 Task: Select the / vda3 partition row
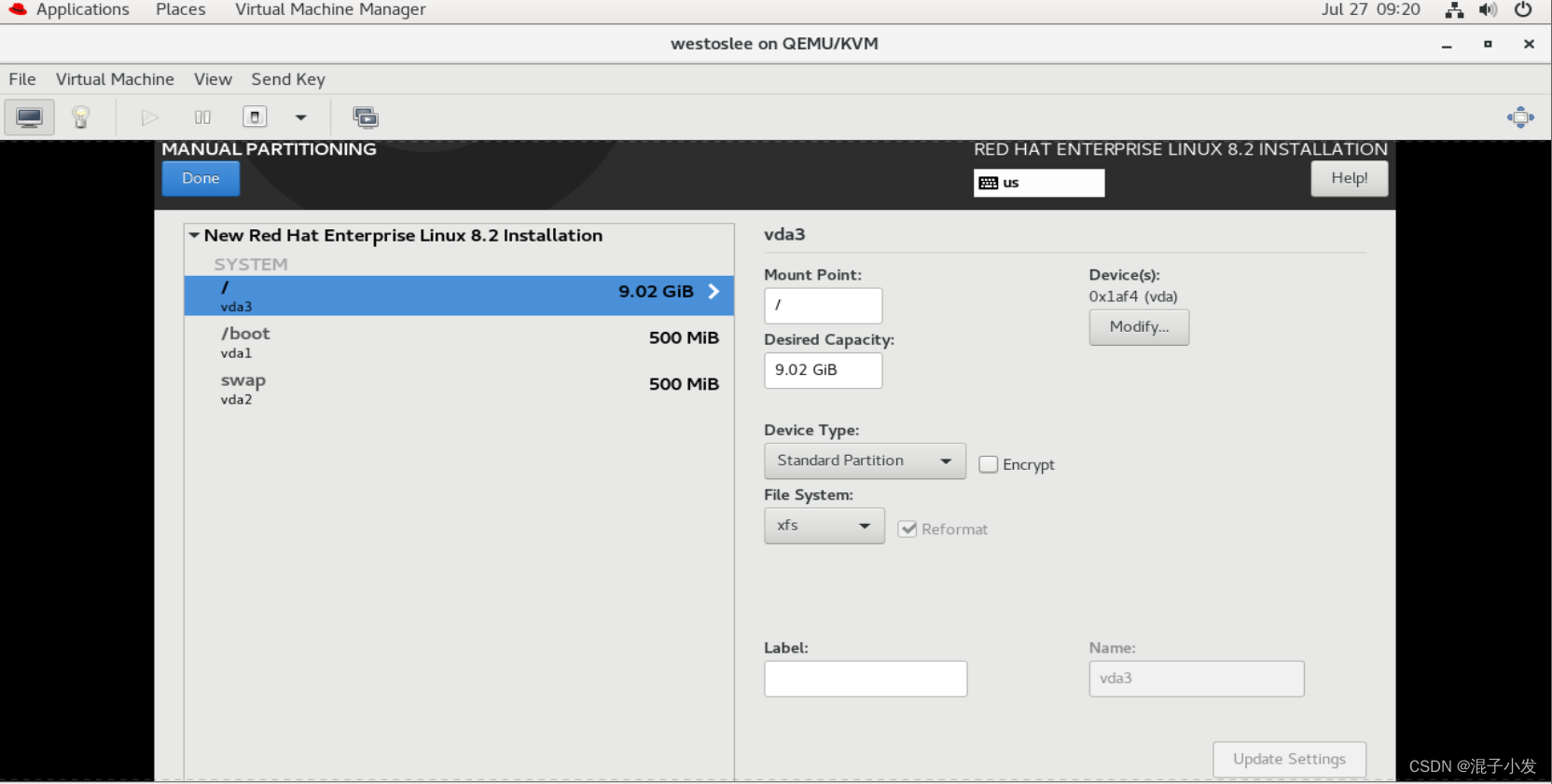(459, 296)
